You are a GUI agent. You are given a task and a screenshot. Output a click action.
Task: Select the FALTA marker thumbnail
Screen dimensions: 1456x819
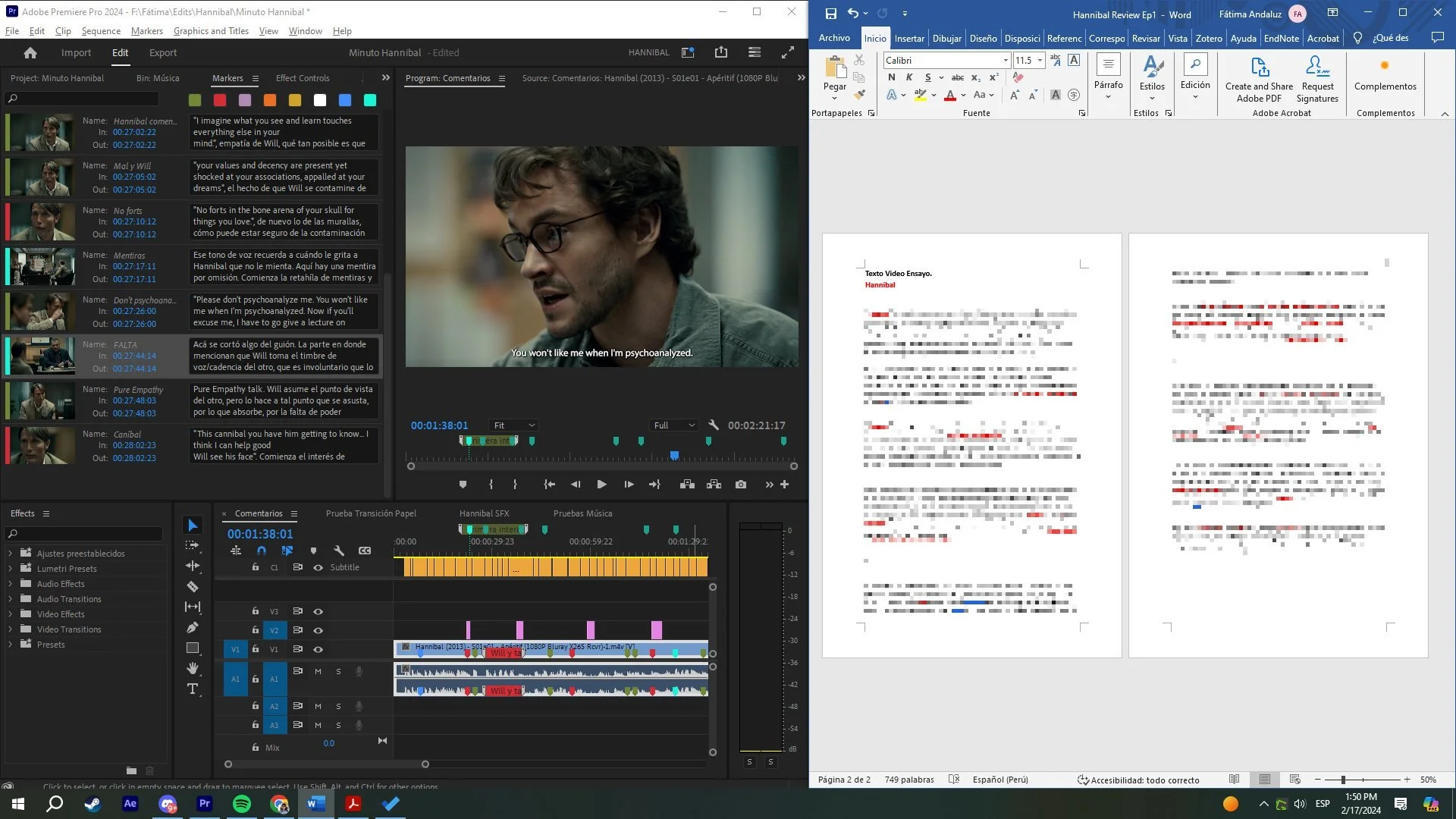44,356
